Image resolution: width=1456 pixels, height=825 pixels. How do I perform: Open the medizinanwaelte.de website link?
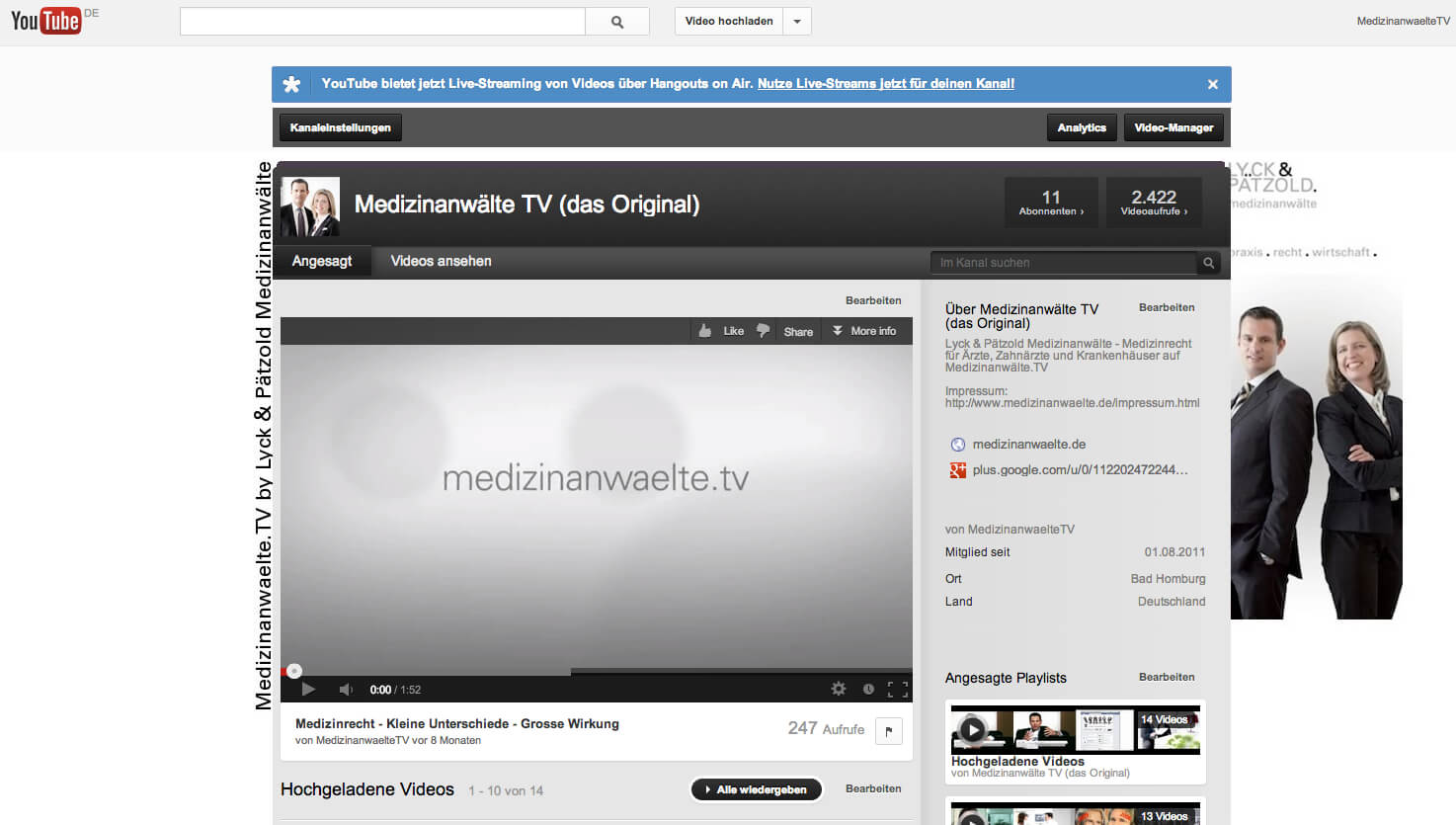pos(1029,445)
